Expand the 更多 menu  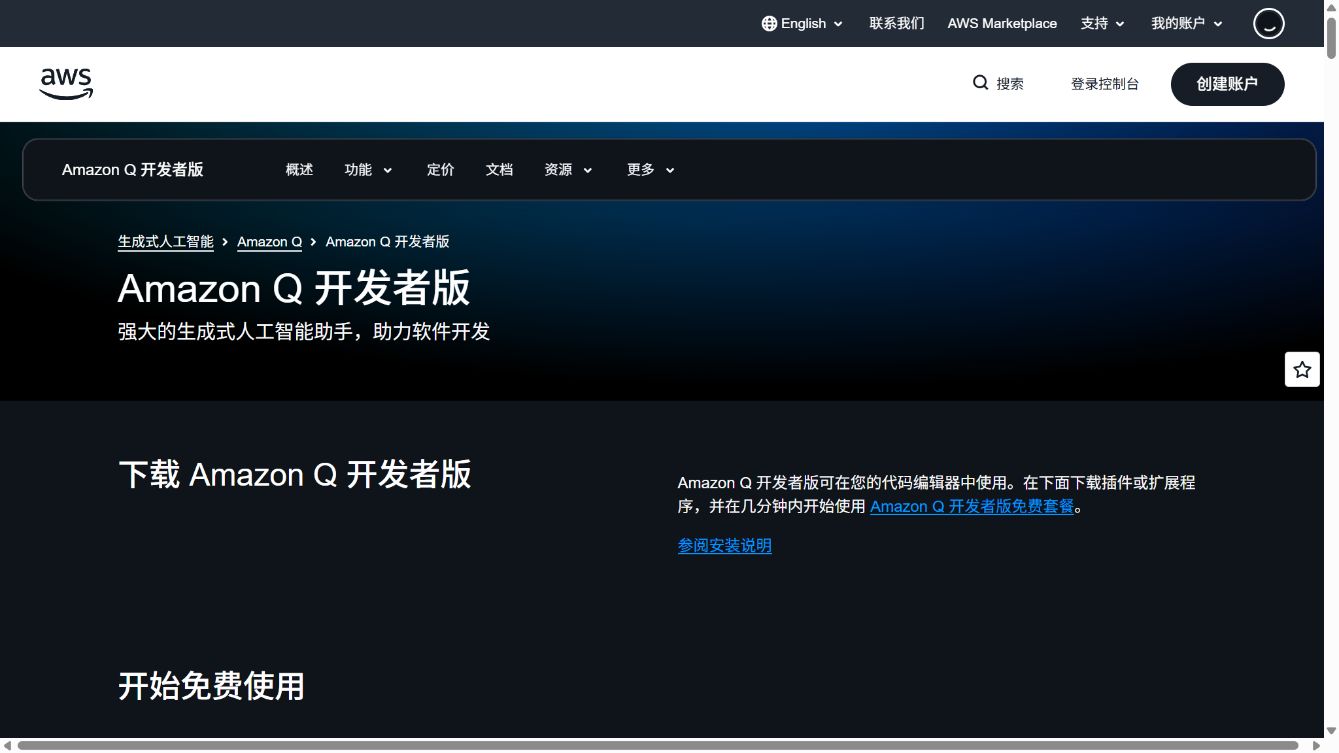pos(651,170)
